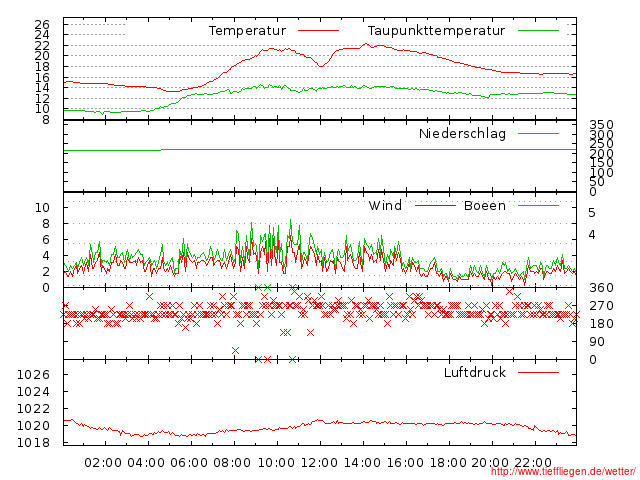This screenshot has width=640, height=480.
Task: Click the 8 wind speed axis value
Action: tap(46, 224)
